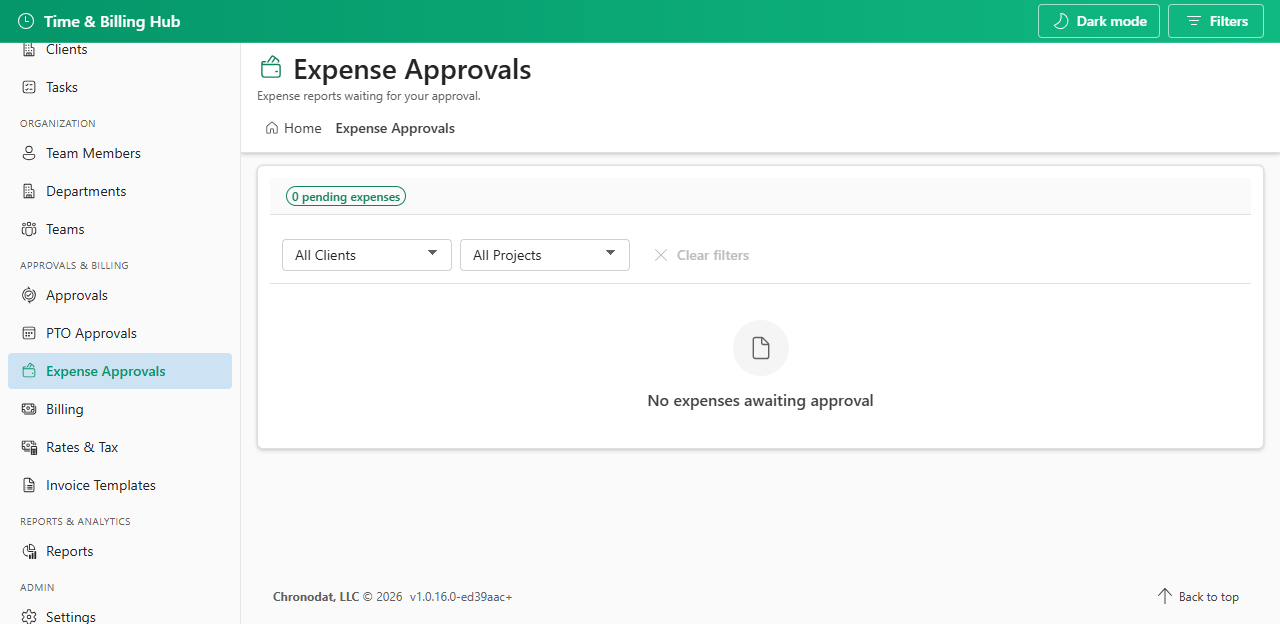The height and width of the screenshot is (624, 1280).
Task: Click the ORGANIZATION section header
Action: [x=58, y=124]
